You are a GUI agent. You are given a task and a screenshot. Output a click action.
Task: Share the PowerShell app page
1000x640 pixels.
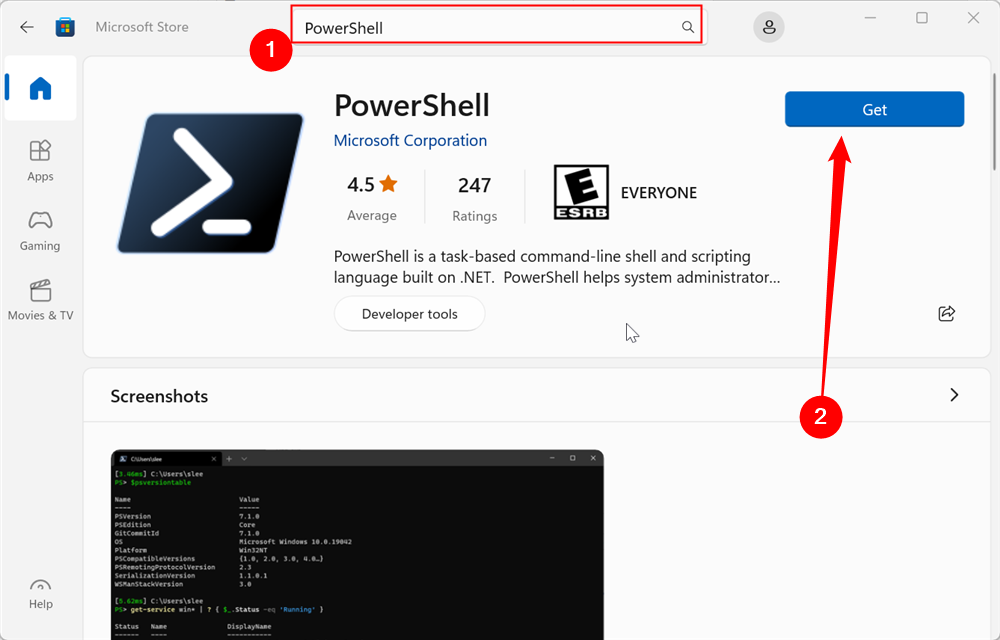(x=946, y=313)
